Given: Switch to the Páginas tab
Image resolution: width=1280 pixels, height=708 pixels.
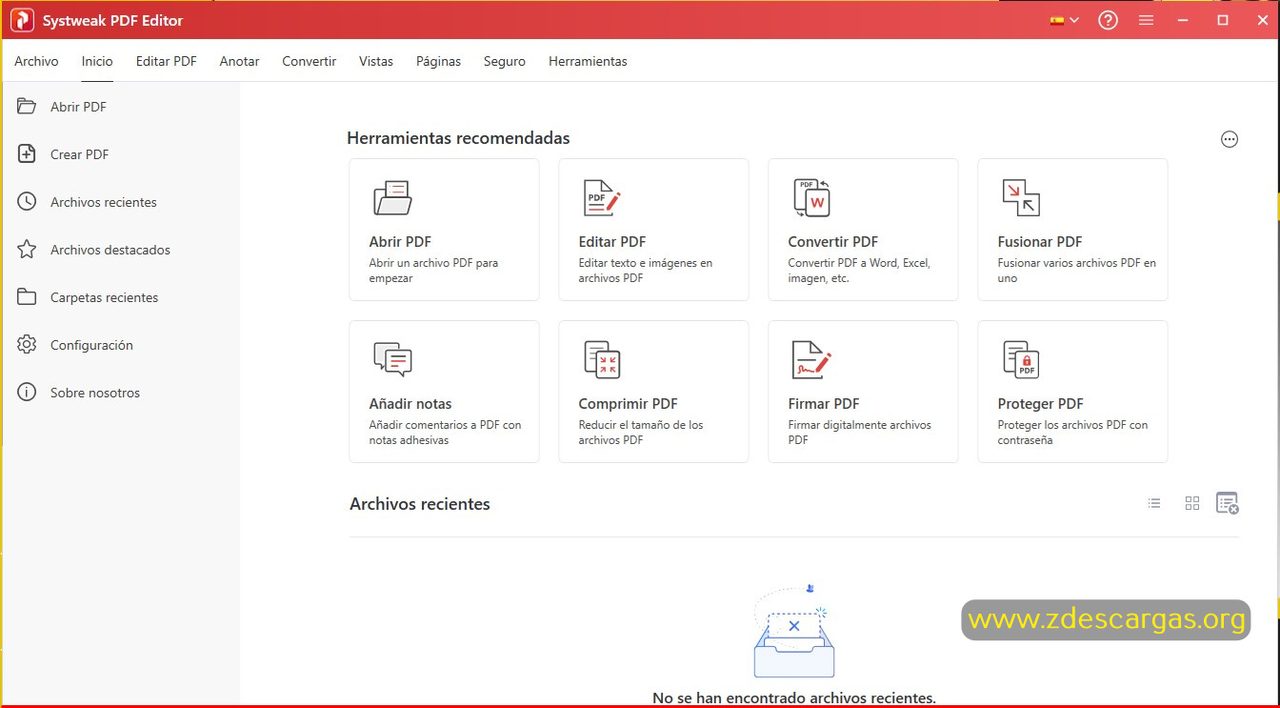Looking at the screenshot, I should tap(438, 61).
